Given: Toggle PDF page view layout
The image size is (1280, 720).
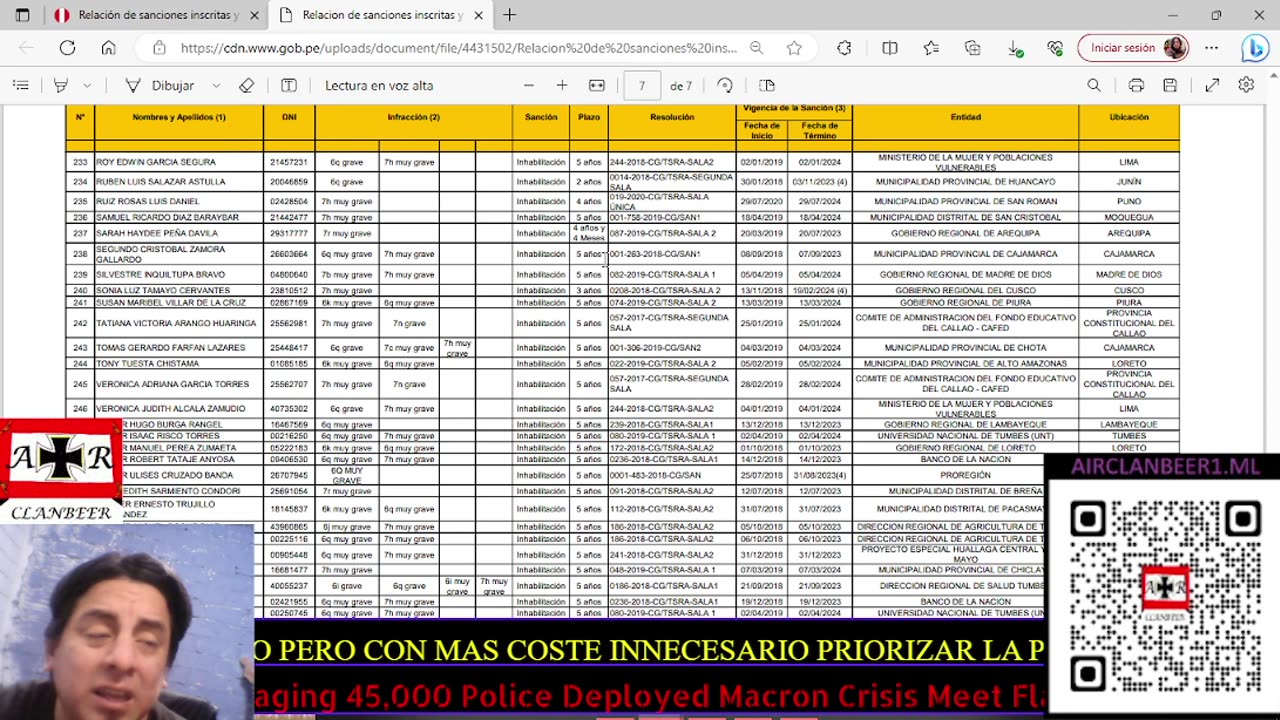Looking at the screenshot, I should coord(767,86).
